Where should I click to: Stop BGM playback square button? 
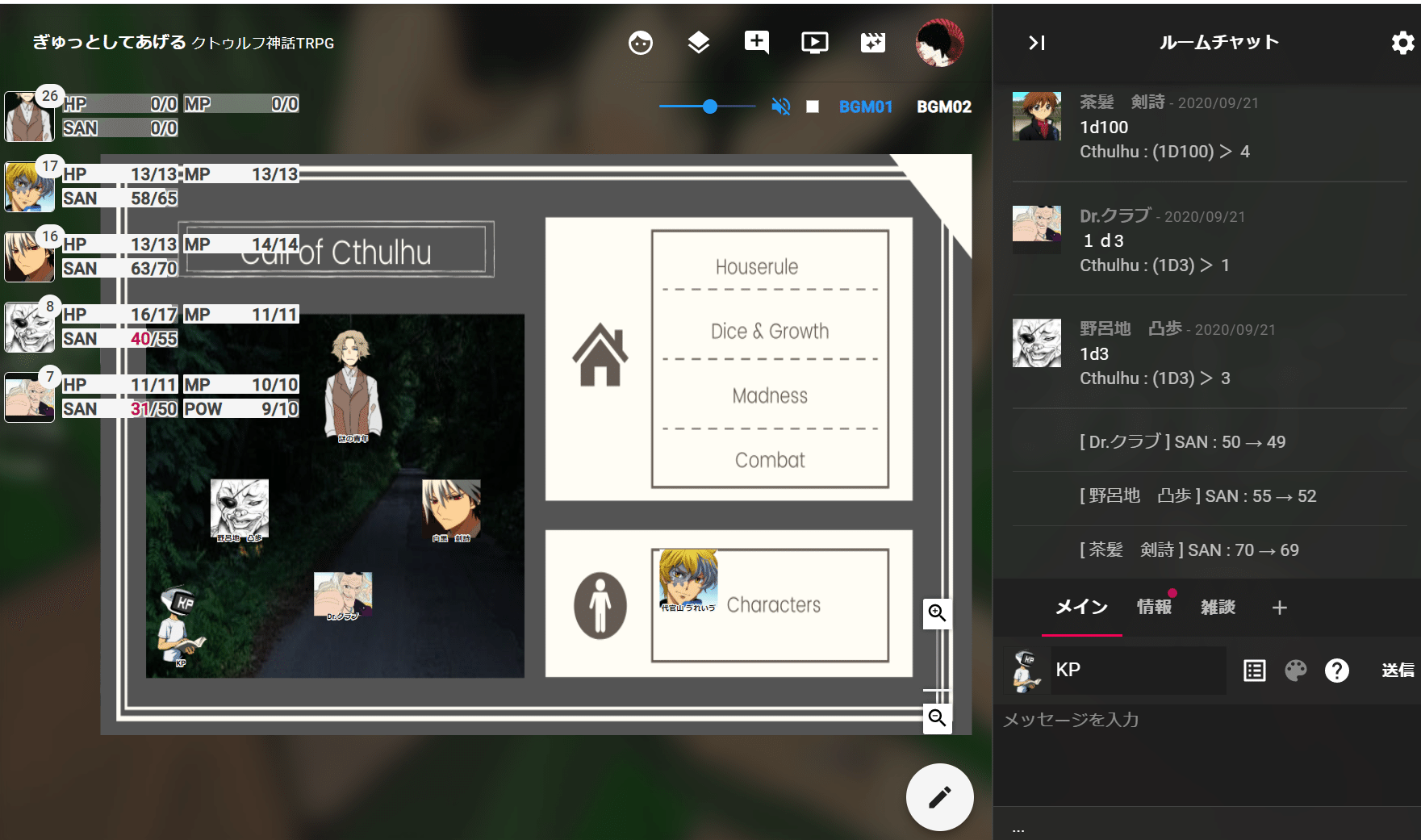pyautogui.click(x=813, y=107)
